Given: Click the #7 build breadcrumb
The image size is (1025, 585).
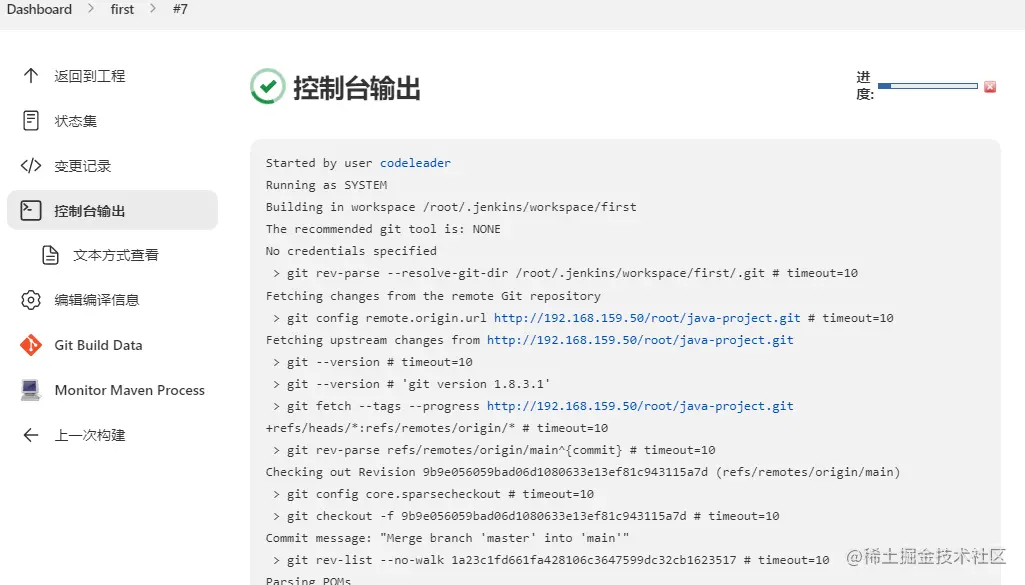Looking at the screenshot, I should coord(180,9).
